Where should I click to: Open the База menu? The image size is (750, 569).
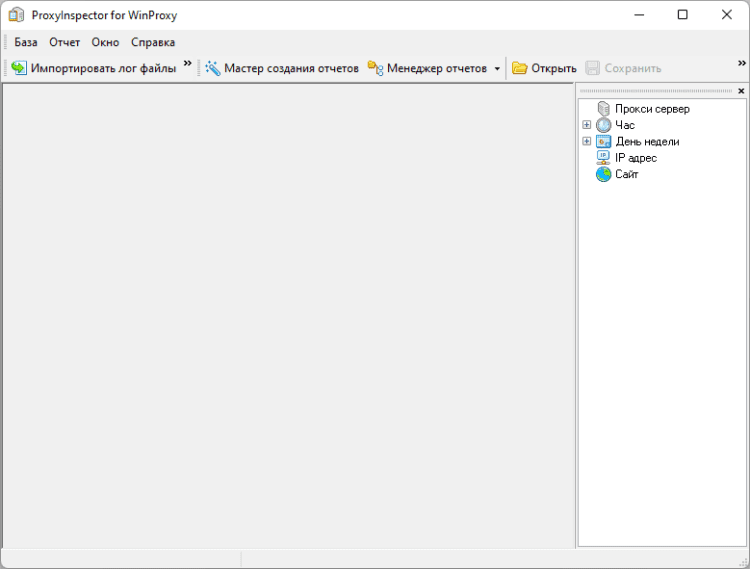point(26,42)
